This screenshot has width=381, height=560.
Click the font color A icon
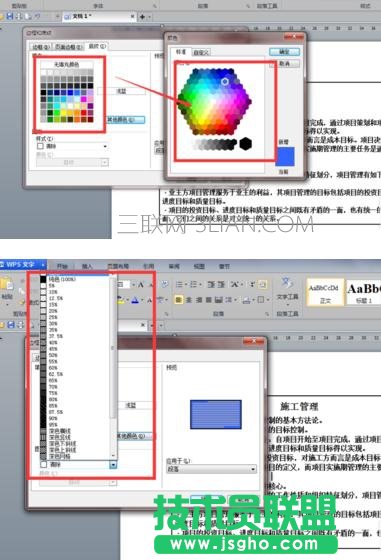(x=135, y=300)
